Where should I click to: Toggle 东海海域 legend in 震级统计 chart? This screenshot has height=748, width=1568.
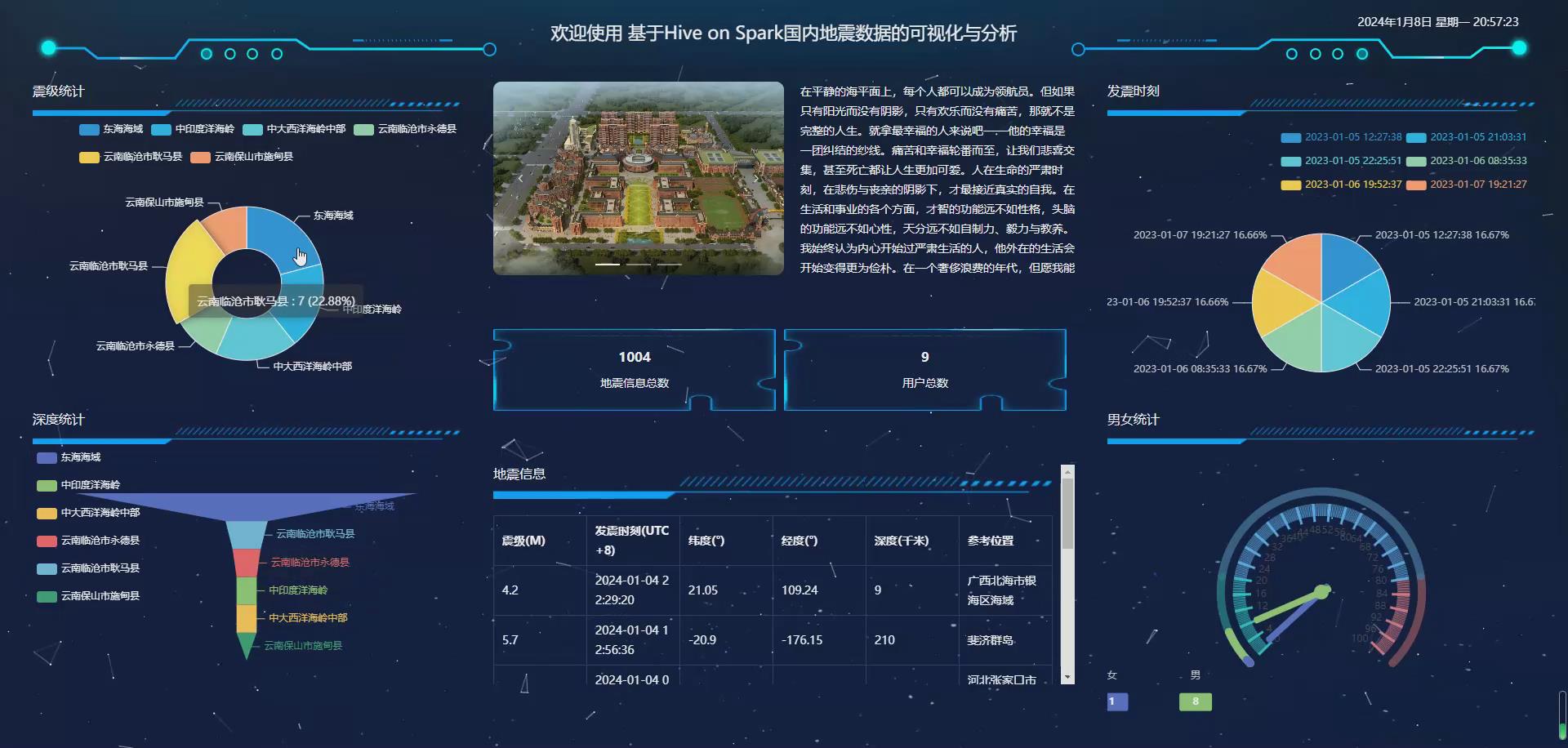coord(111,129)
